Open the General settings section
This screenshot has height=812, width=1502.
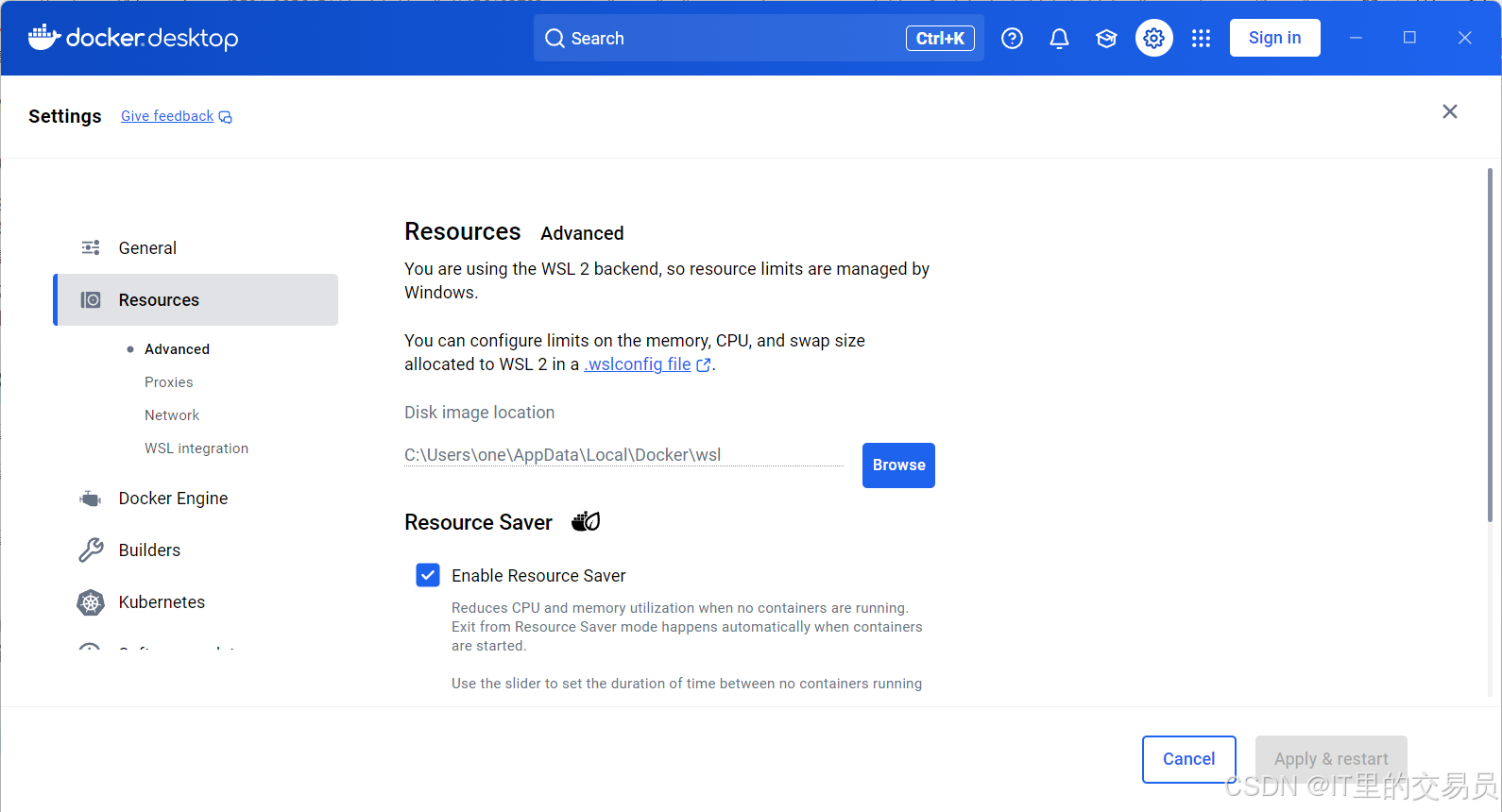[x=196, y=247]
